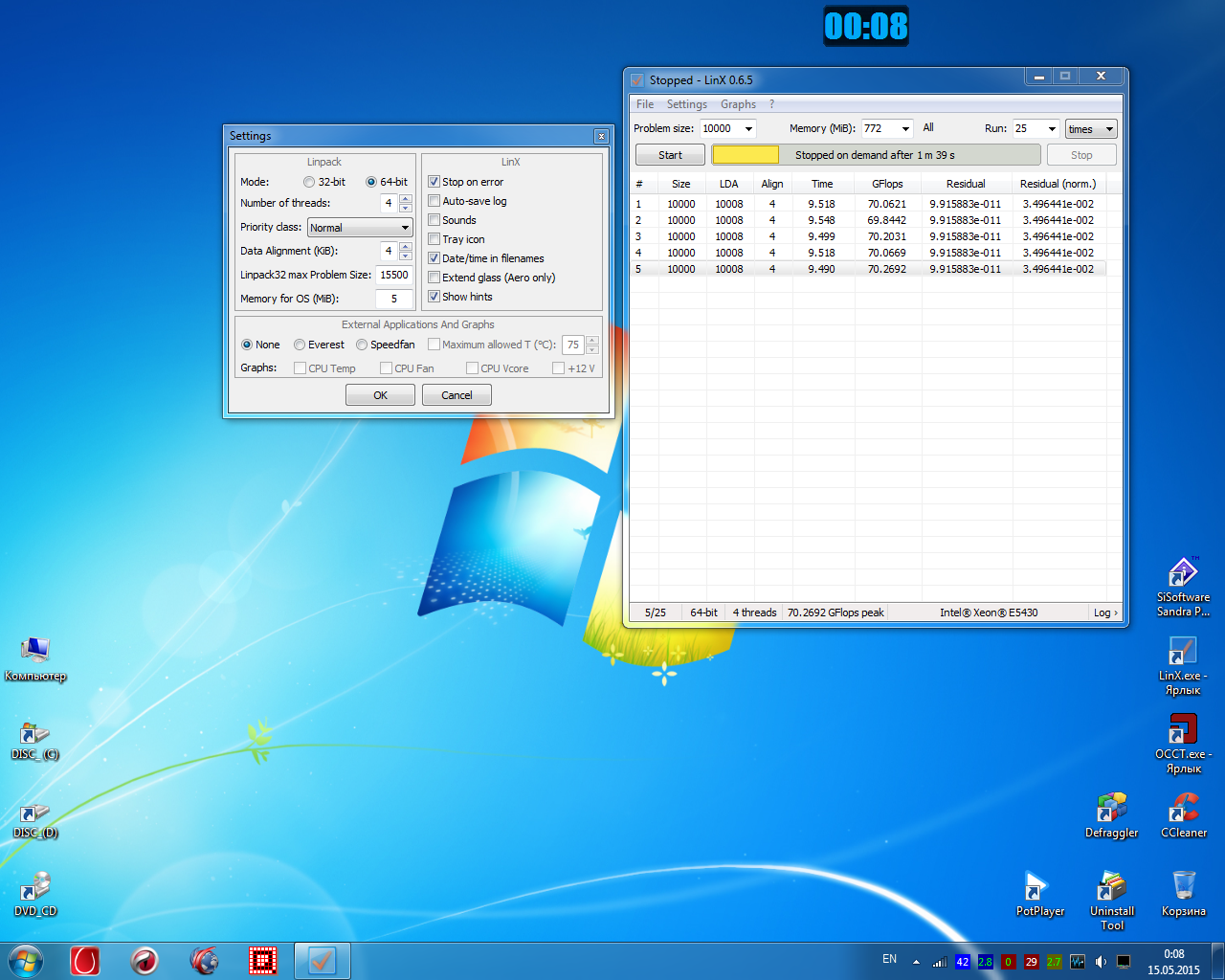Click the waveform monitor tray icon
Viewport: 1225px width, 980px height.
[x=1077, y=962]
